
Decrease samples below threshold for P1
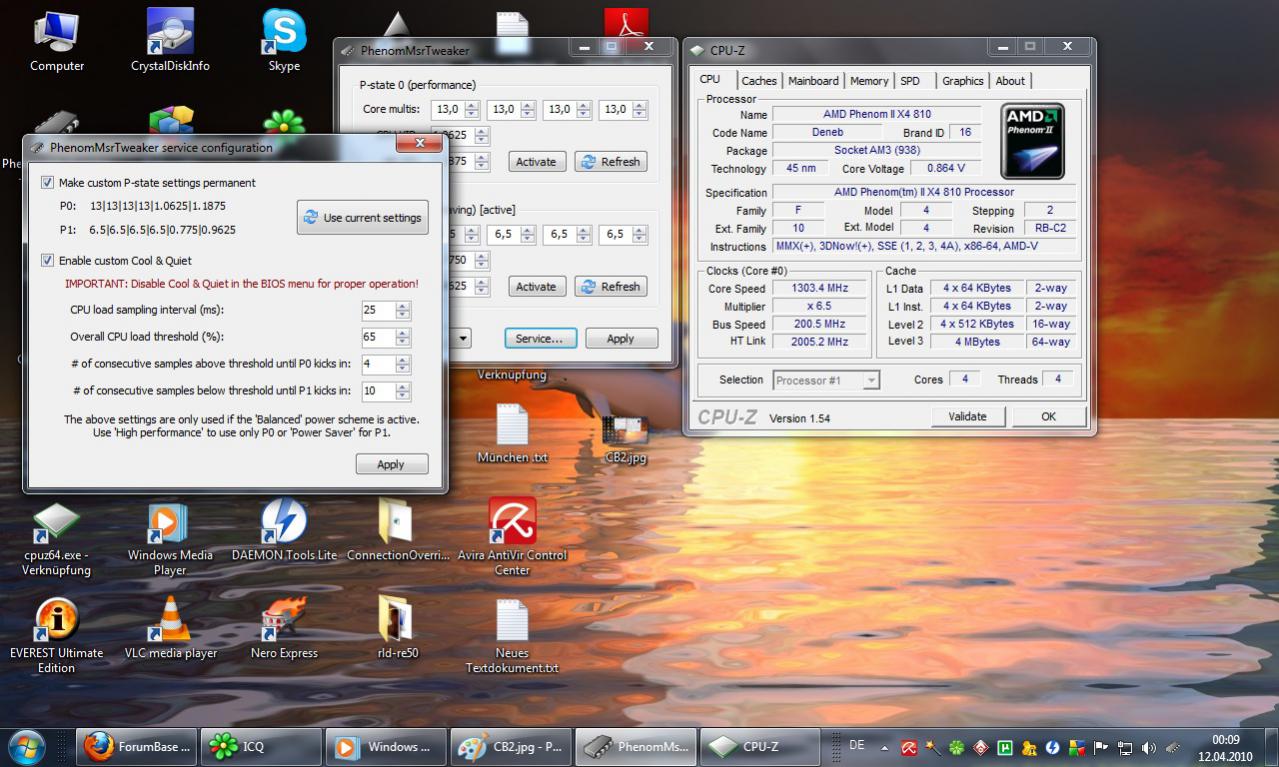pos(403,396)
